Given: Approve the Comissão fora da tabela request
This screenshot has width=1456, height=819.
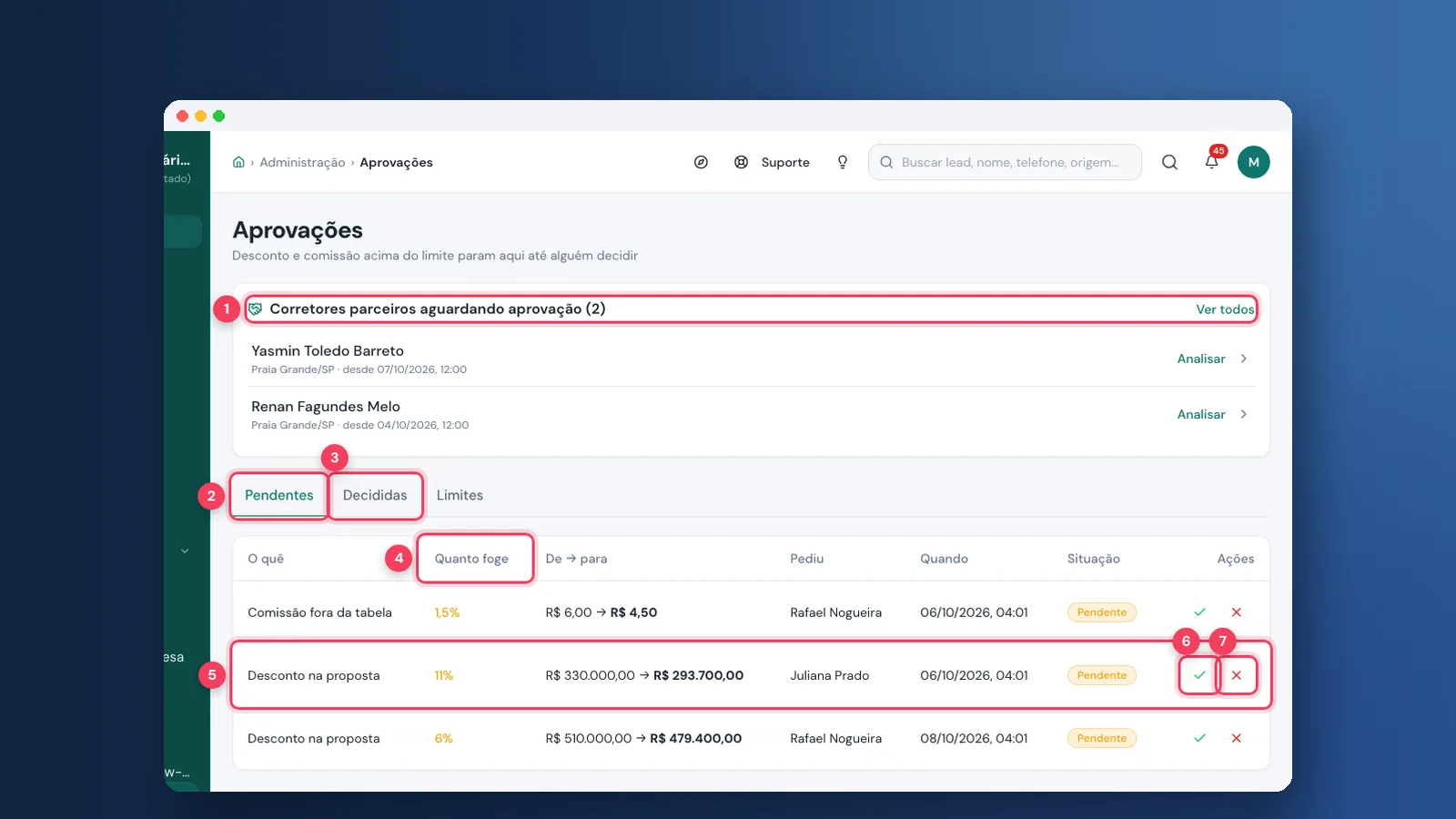Looking at the screenshot, I should tap(1199, 612).
